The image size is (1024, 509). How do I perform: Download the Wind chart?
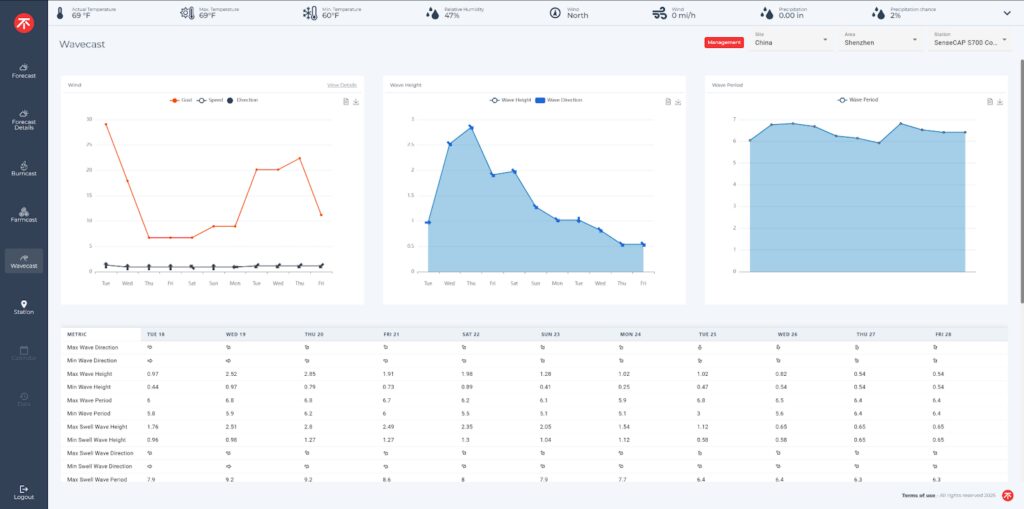pos(356,102)
